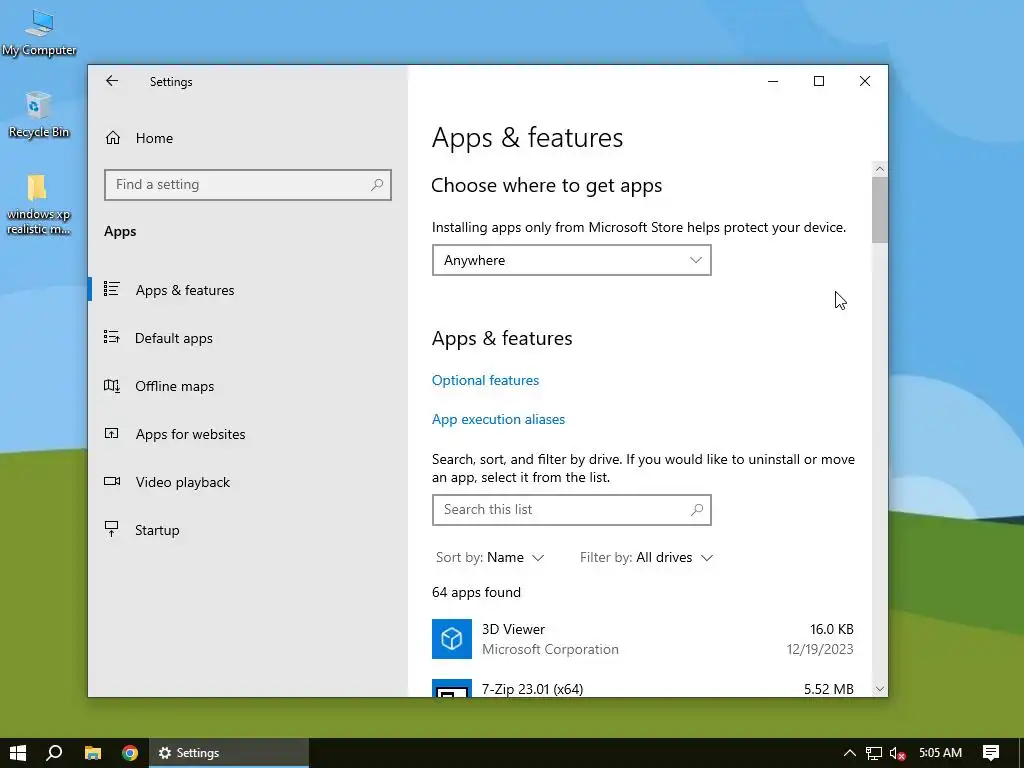Open the Anywhere app source dropdown
The height and width of the screenshot is (768, 1024).
[x=571, y=260]
